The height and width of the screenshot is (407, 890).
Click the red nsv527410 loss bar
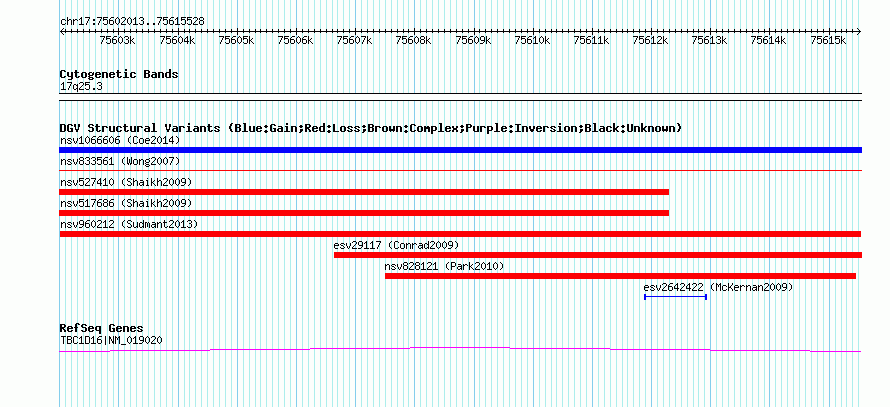coord(364,192)
